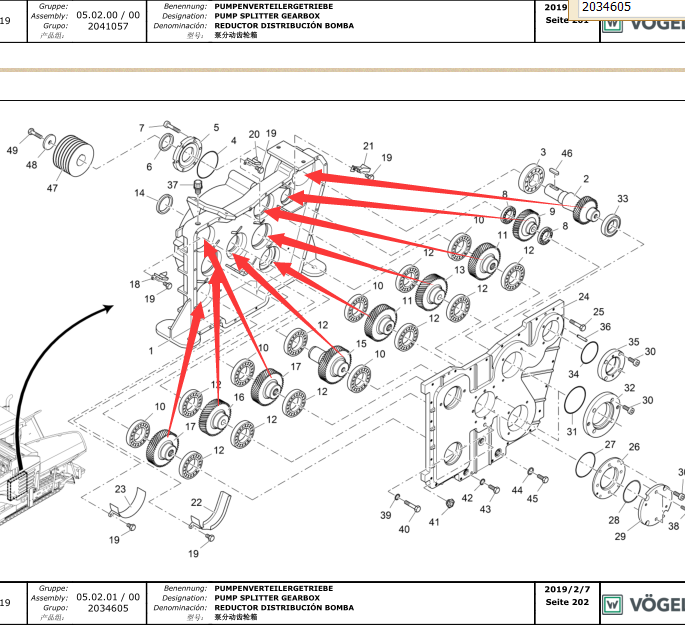Select part number 37 label
Viewport: 685px width, 625px height.
pyautogui.click(x=173, y=185)
